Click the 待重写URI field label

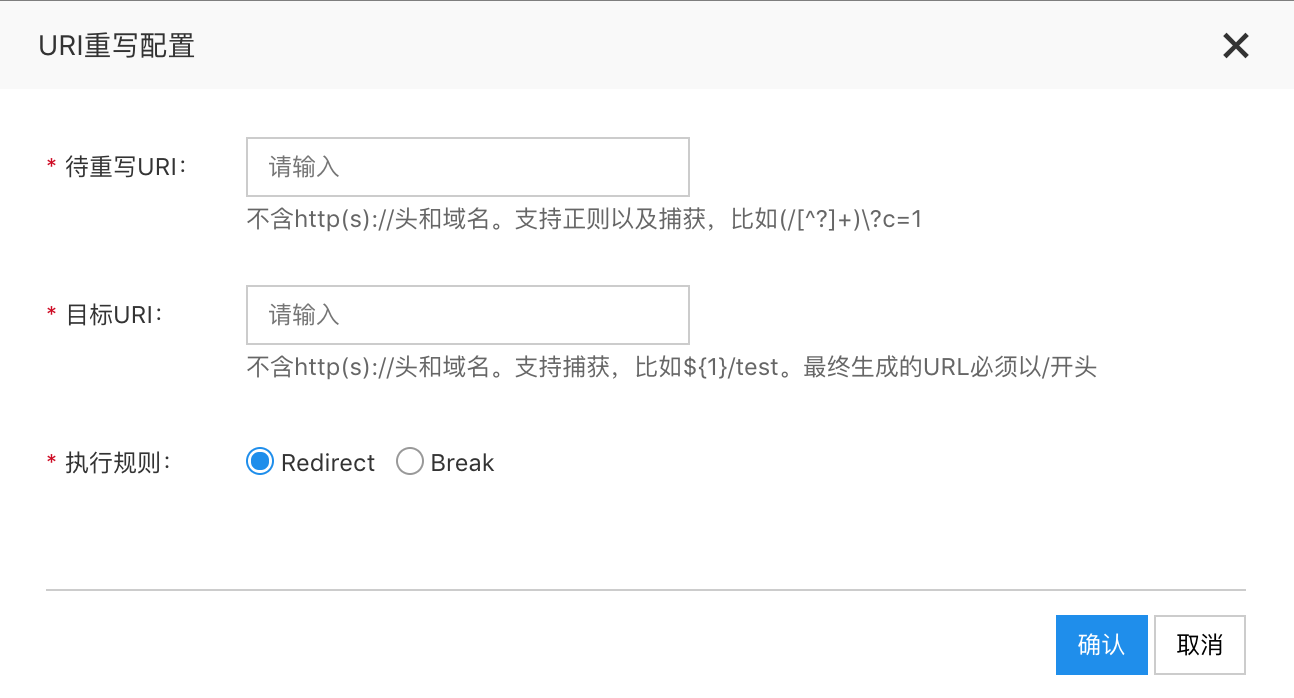point(127,167)
